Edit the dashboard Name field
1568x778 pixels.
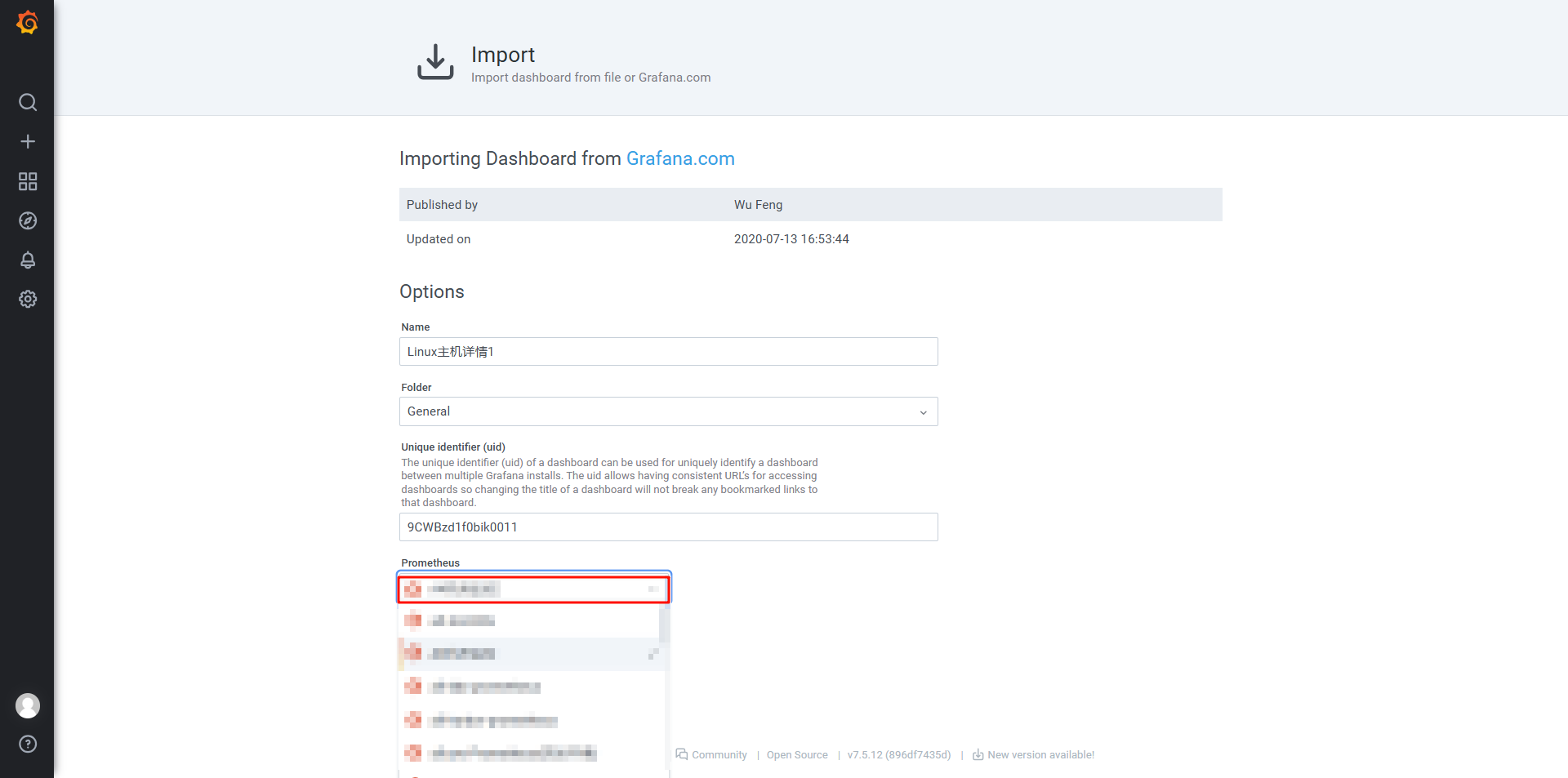tap(668, 352)
